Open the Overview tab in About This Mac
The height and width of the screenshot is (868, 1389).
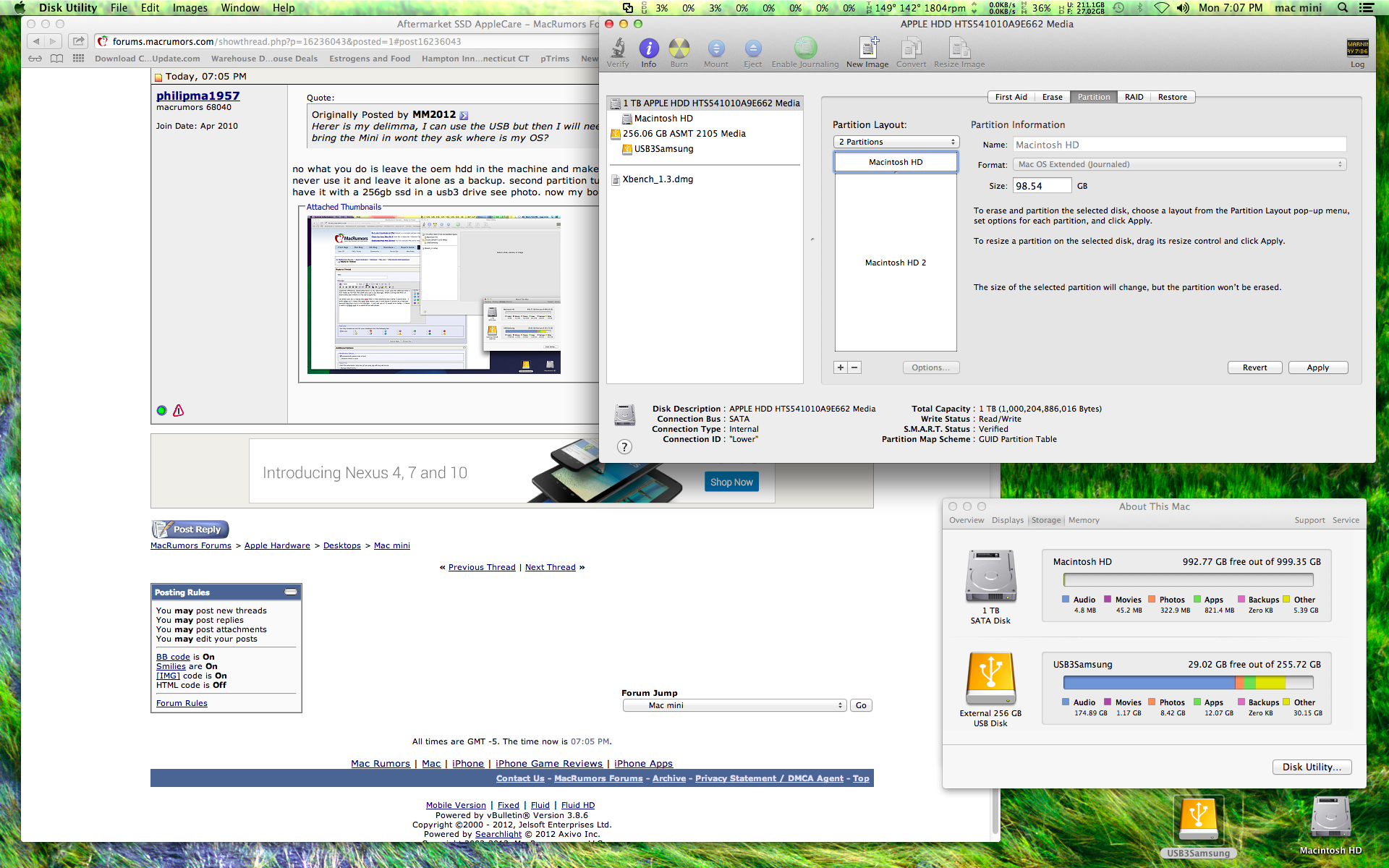[x=967, y=520]
